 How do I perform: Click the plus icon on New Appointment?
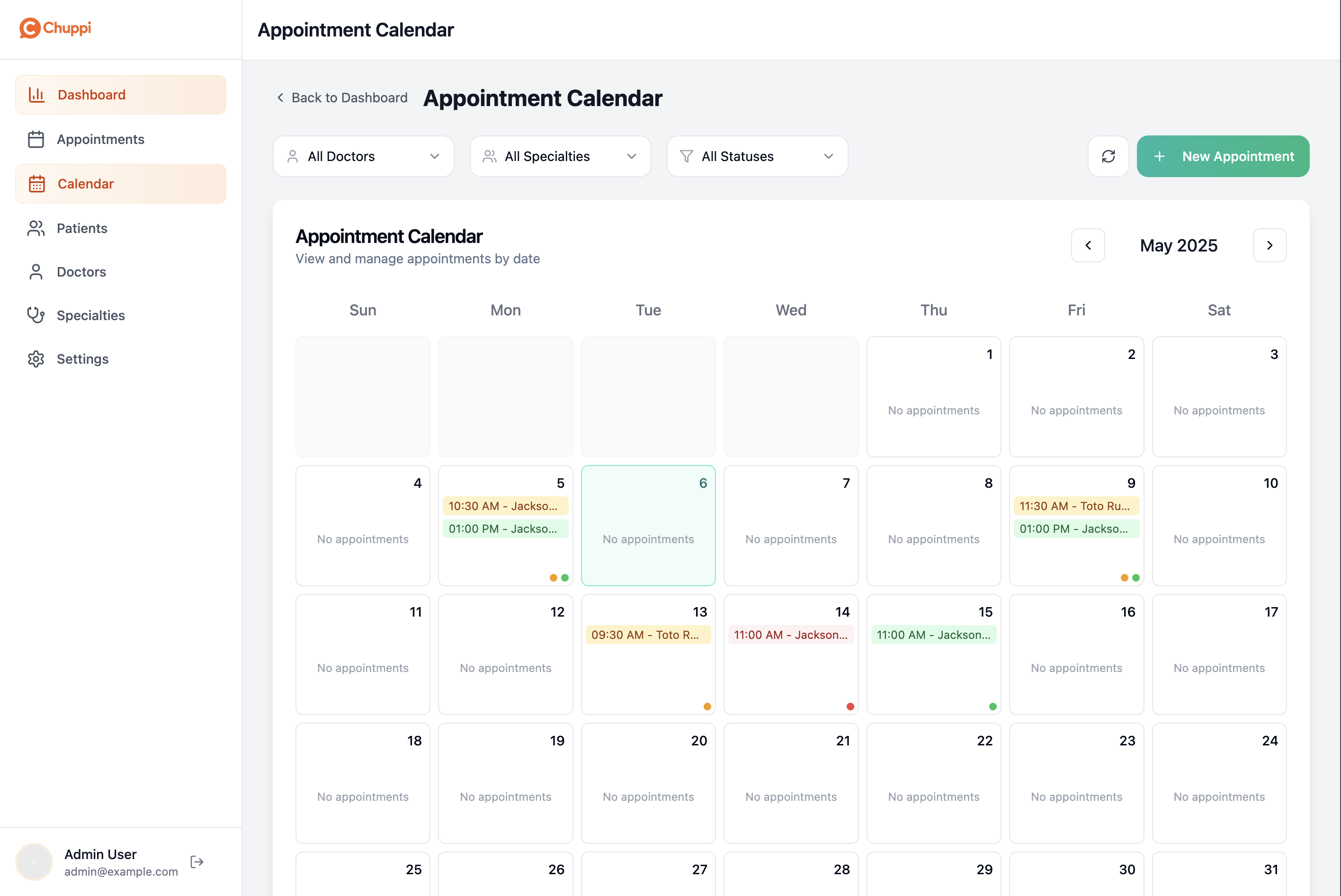[x=1159, y=156]
